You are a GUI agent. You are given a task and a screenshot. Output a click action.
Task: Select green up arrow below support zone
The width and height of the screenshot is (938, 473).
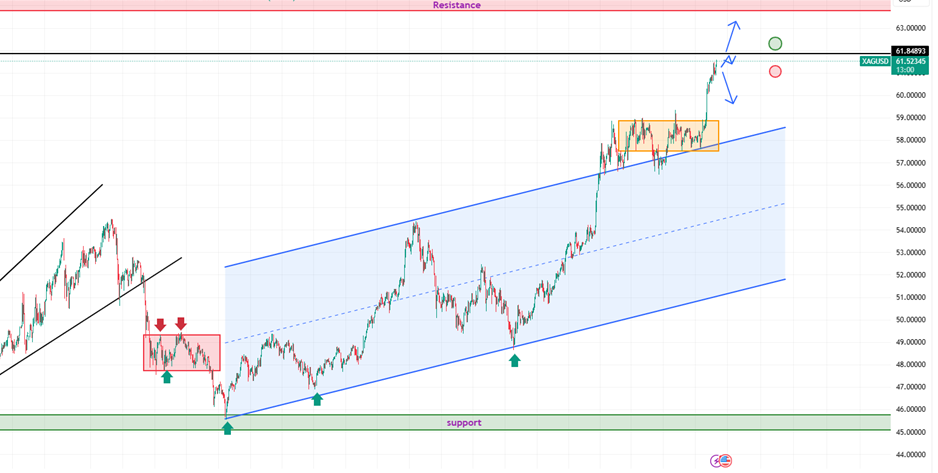click(x=227, y=428)
